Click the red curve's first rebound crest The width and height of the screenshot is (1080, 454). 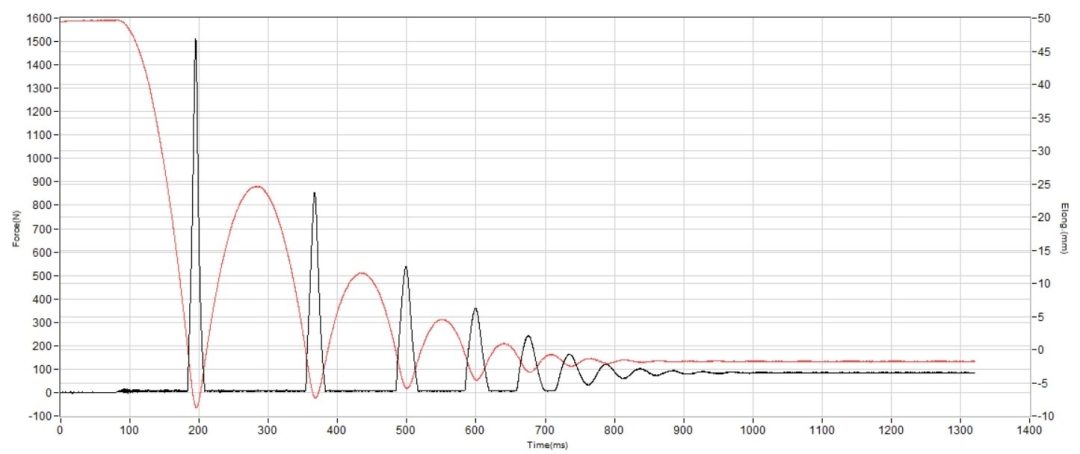(257, 187)
